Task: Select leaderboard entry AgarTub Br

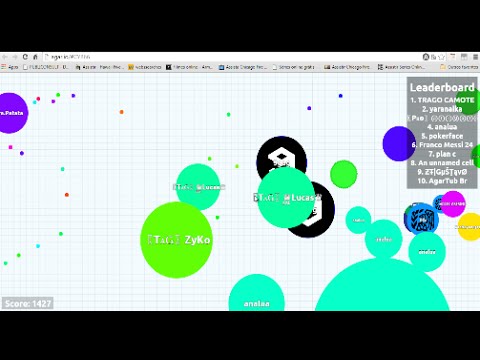Action: (x=442, y=181)
